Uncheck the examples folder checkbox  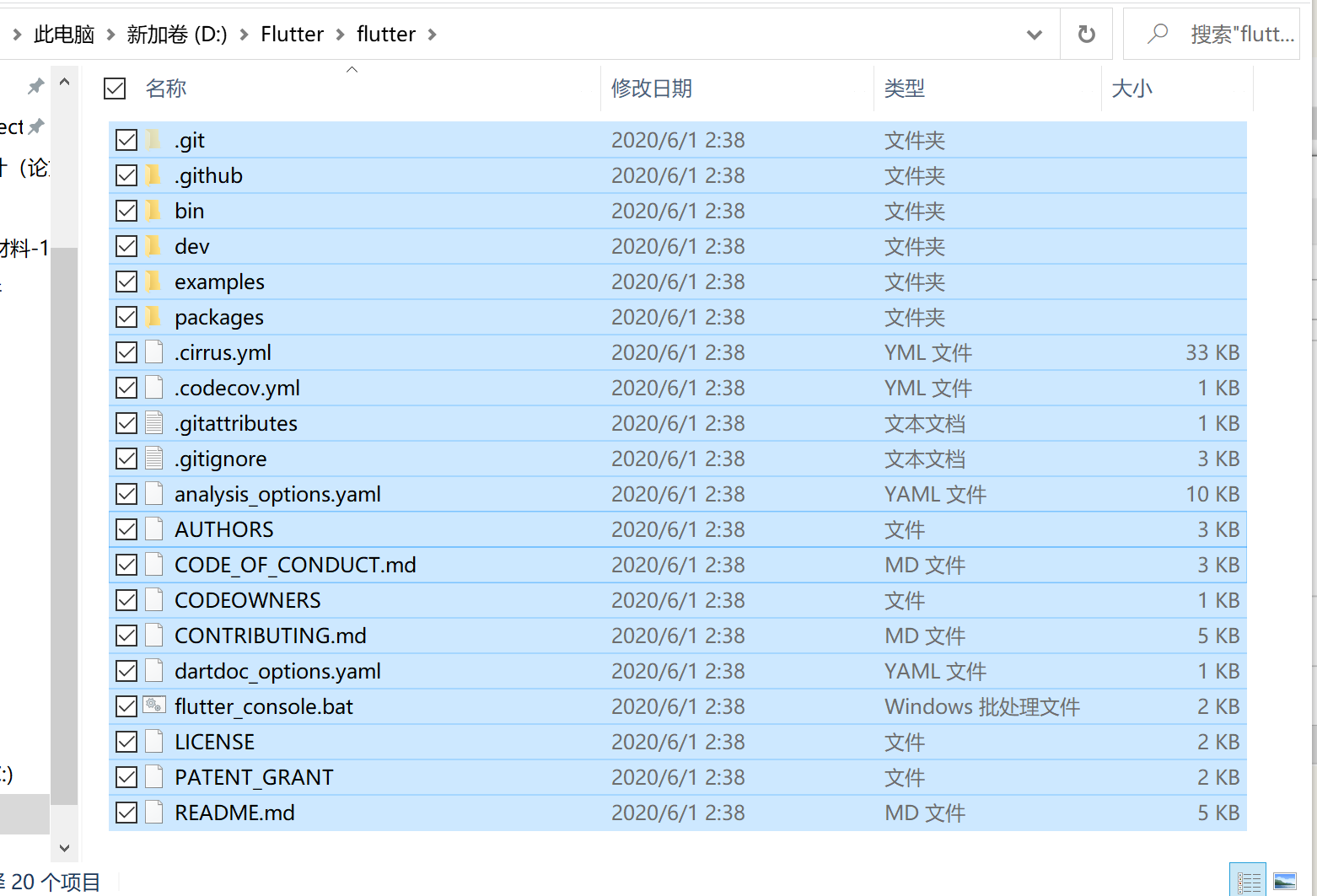(x=126, y=282)
